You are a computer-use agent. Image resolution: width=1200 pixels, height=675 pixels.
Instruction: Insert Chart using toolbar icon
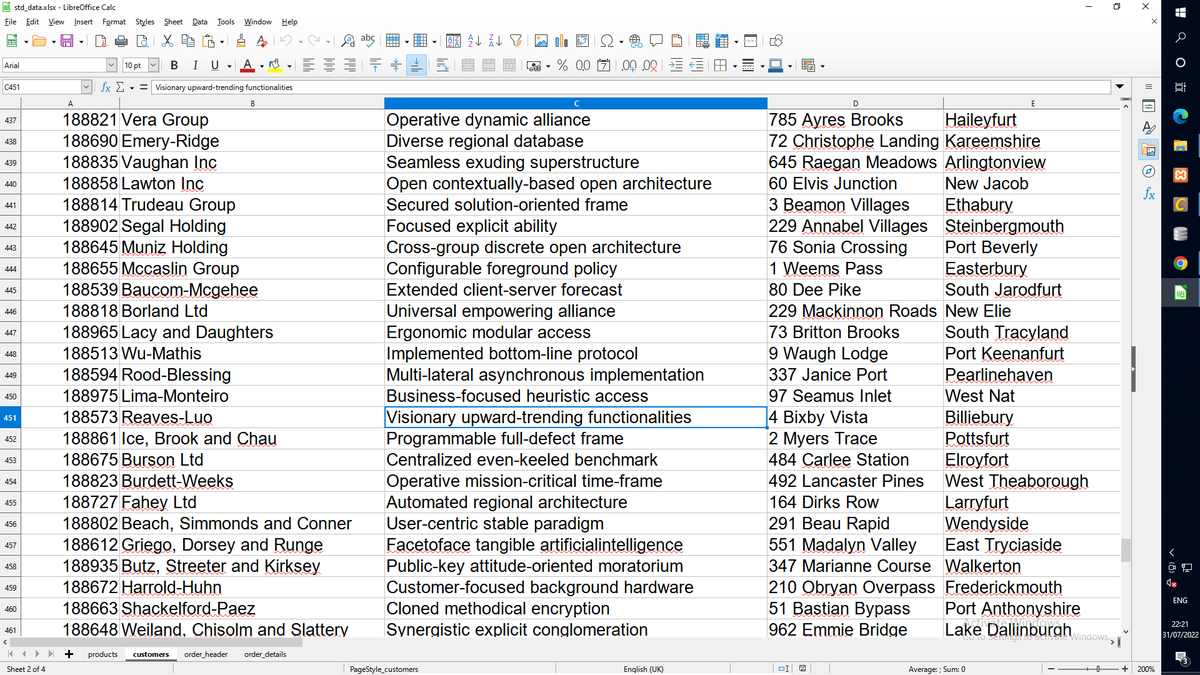(561, 41)
